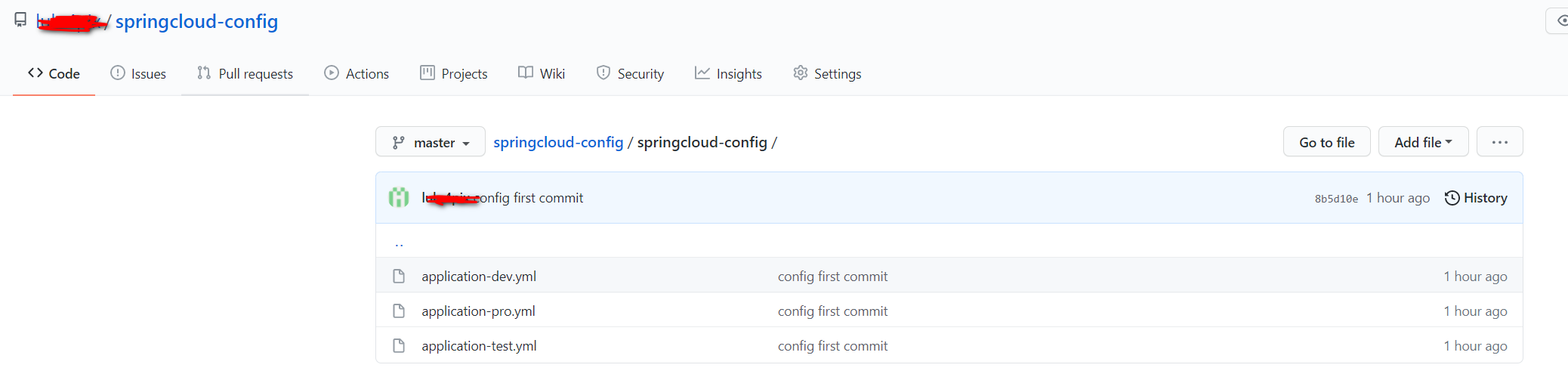Click '1 hour ago' in application-dev.yml row
1568x374 pixels.
[1476, 277]
